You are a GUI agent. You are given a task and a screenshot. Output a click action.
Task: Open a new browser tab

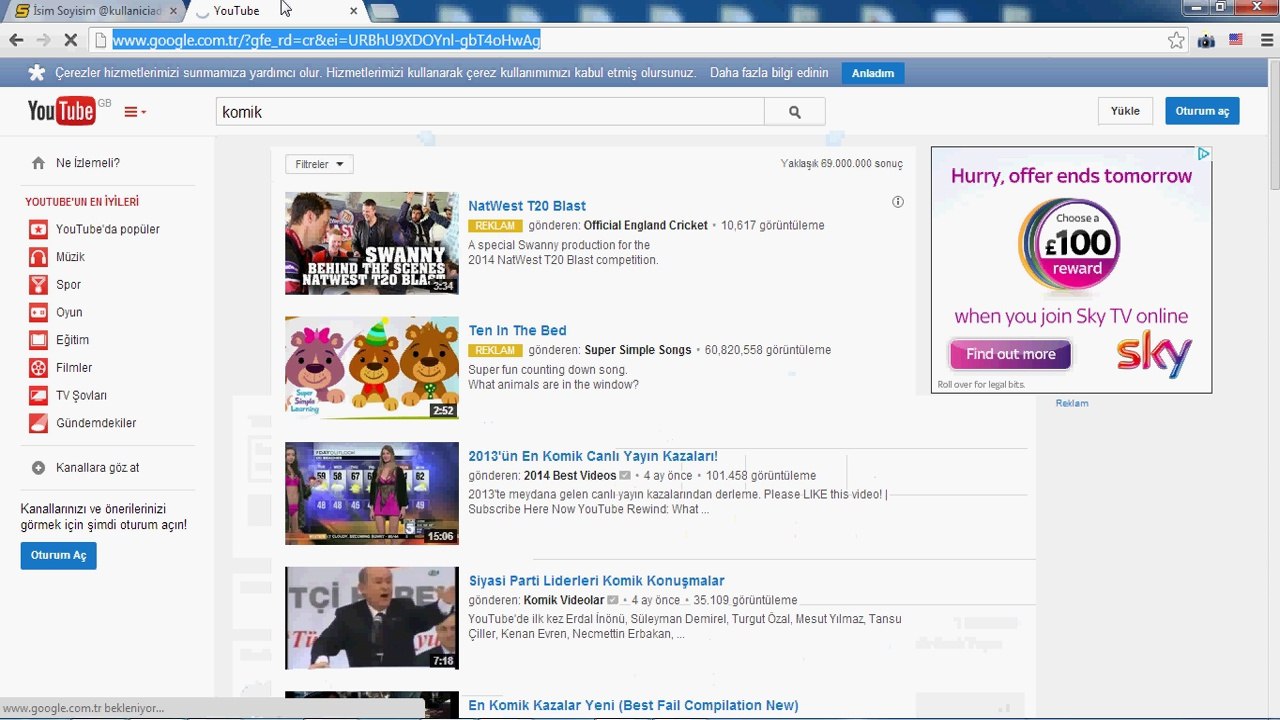click(384, 12)
